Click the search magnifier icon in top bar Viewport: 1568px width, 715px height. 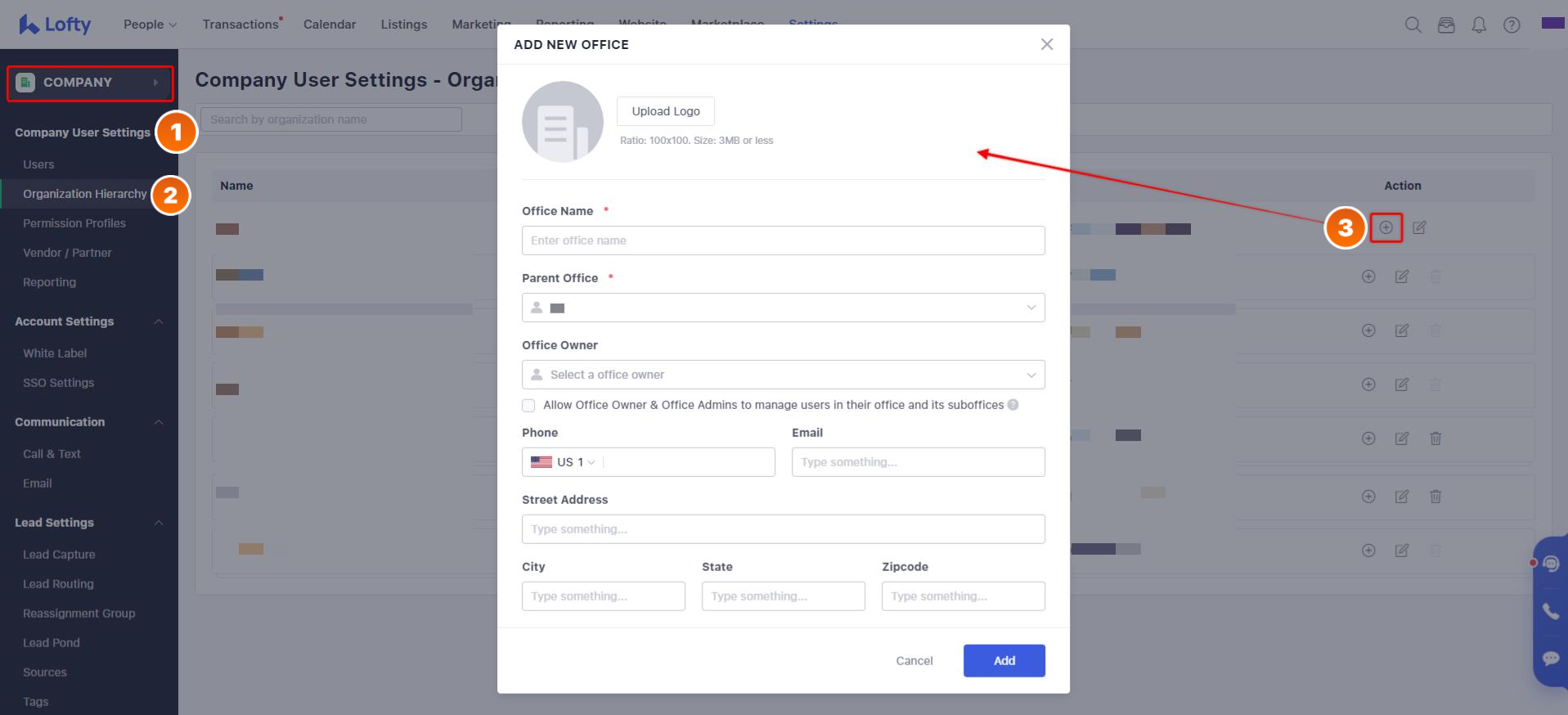pyautogui.click(x=1413, y=25)
